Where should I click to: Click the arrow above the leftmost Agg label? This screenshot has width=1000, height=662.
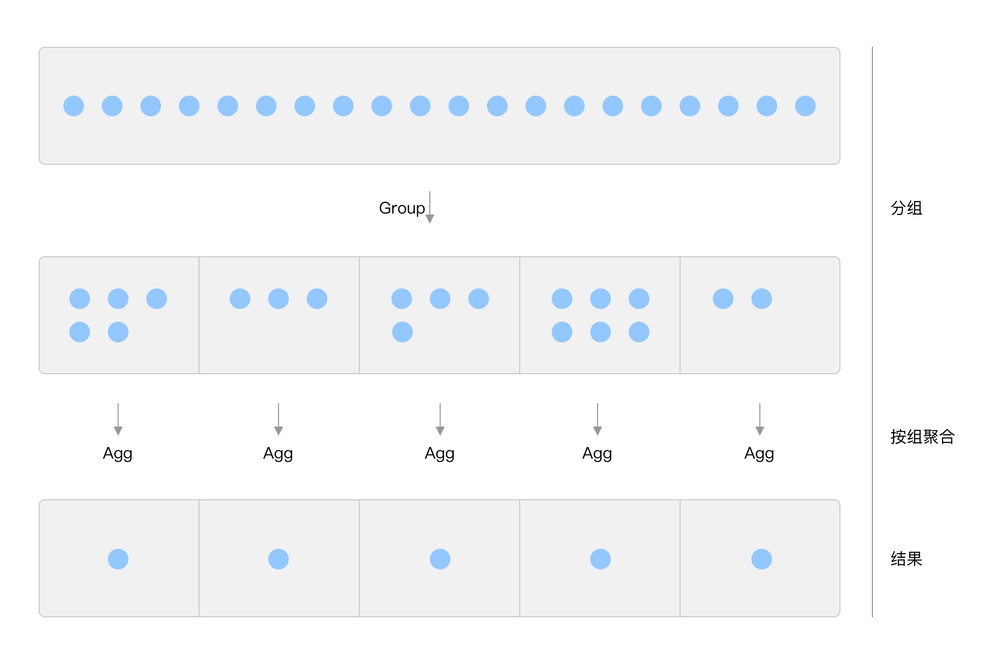coord(118,419)
